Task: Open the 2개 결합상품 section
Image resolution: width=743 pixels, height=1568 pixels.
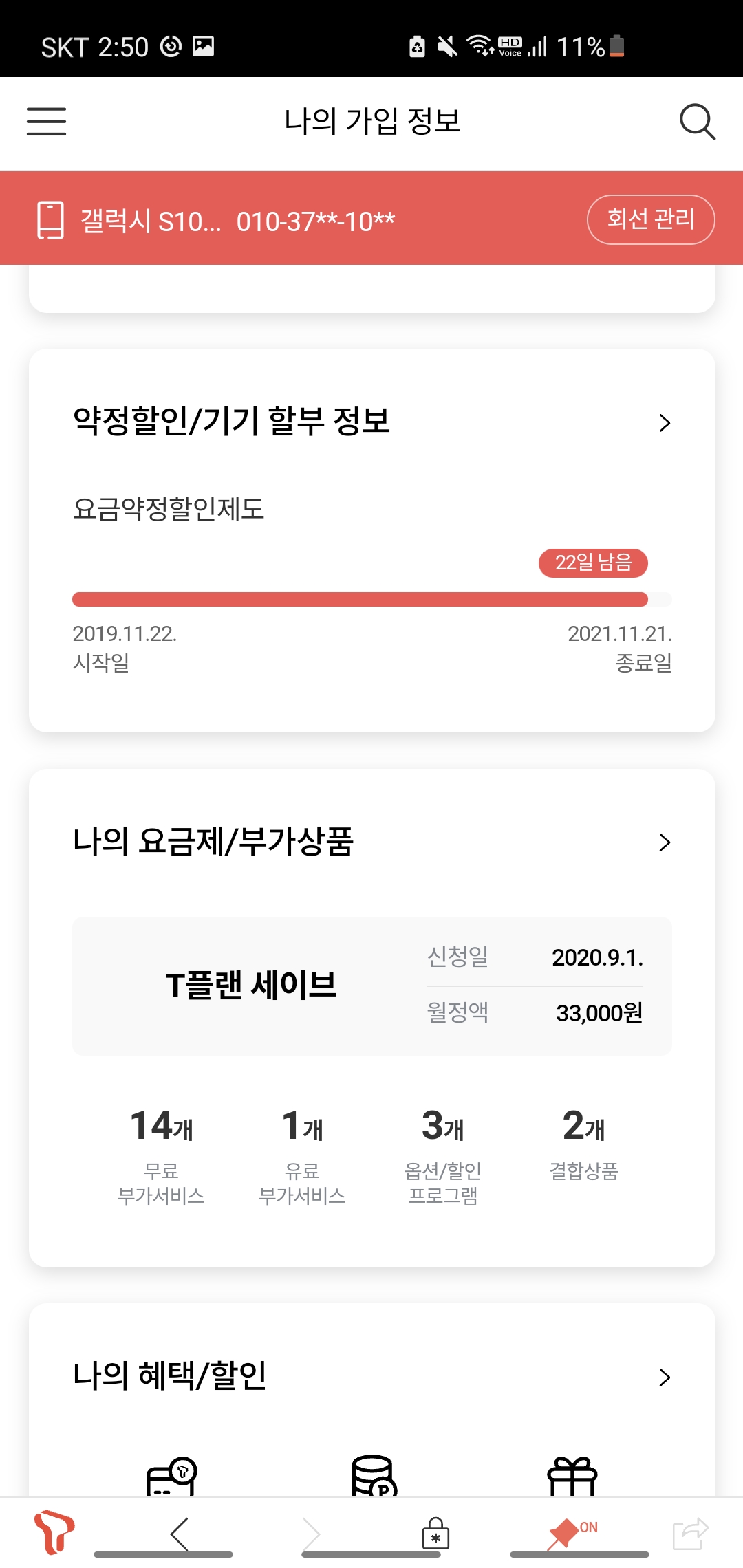Action: coord(583,1142)
